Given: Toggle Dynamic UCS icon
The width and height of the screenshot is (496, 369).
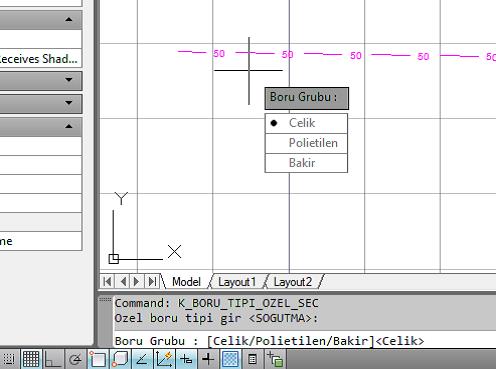Looking at the screenshot, I should pyautogui.click(x=164, y=359).
